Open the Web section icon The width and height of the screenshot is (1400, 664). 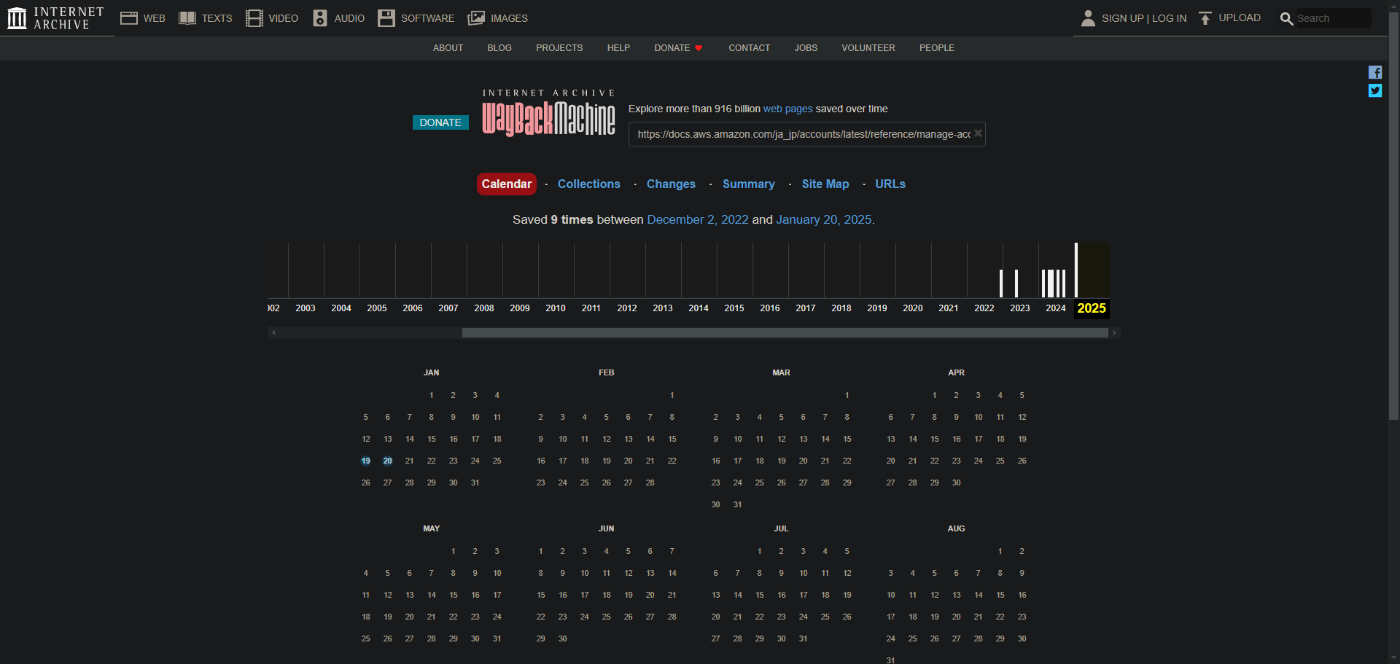tap(128, 18)
